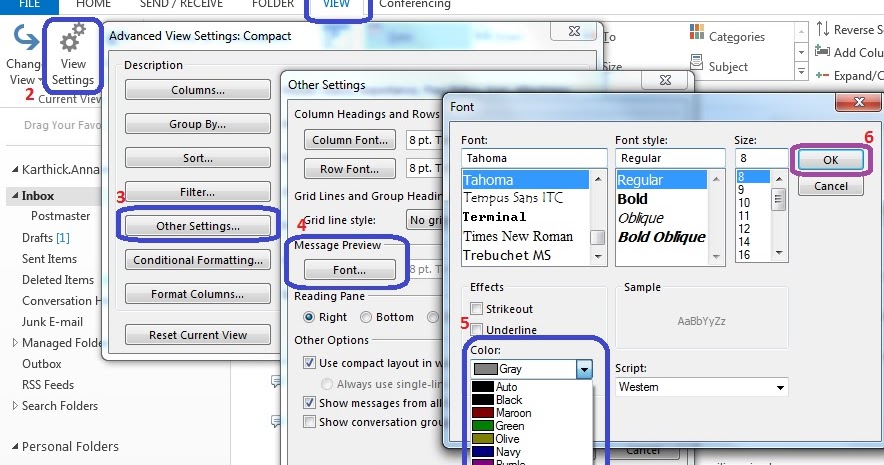Click the Add Columns icon
This screenshot has width=884, height=465.
(823, 52)
